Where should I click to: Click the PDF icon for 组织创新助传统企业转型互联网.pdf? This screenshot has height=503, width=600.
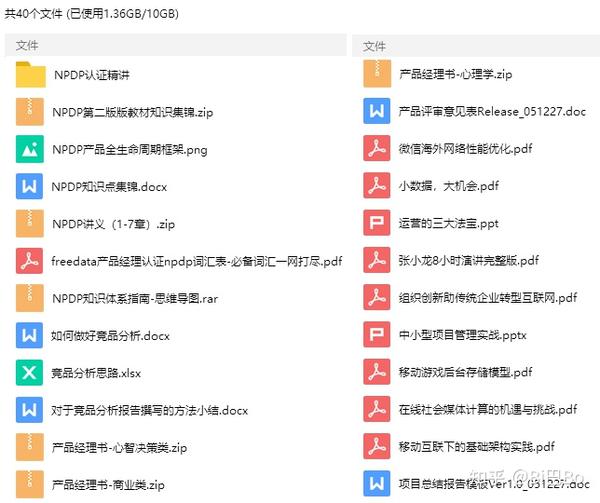click(377, 298)
